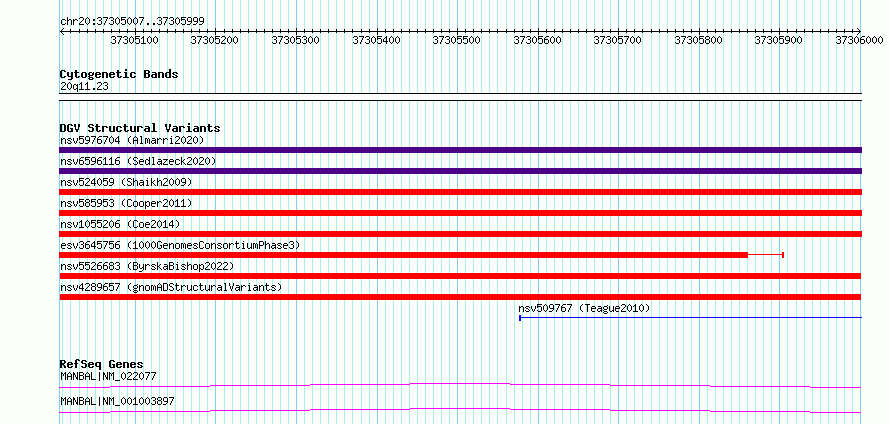Click the 20q11.23 band label
This screenshot has width=890, height=424.
pyautogui.click(x=84, y=87)
